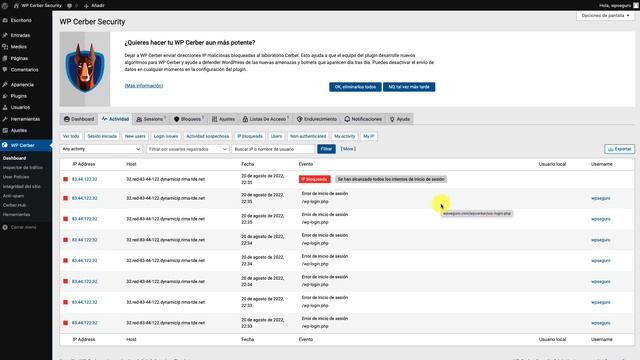Open 'User Policies' in the WP Cerber submenu
Image resolution: width=640 pixels, height=360 pixels.
point(16,177)
